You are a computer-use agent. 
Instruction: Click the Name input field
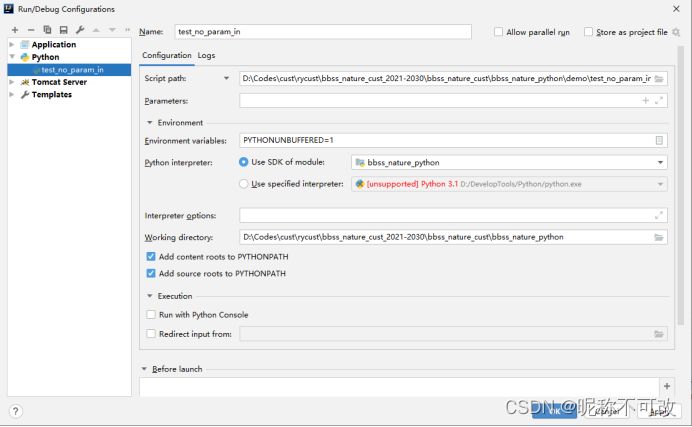tap(322, 32)
